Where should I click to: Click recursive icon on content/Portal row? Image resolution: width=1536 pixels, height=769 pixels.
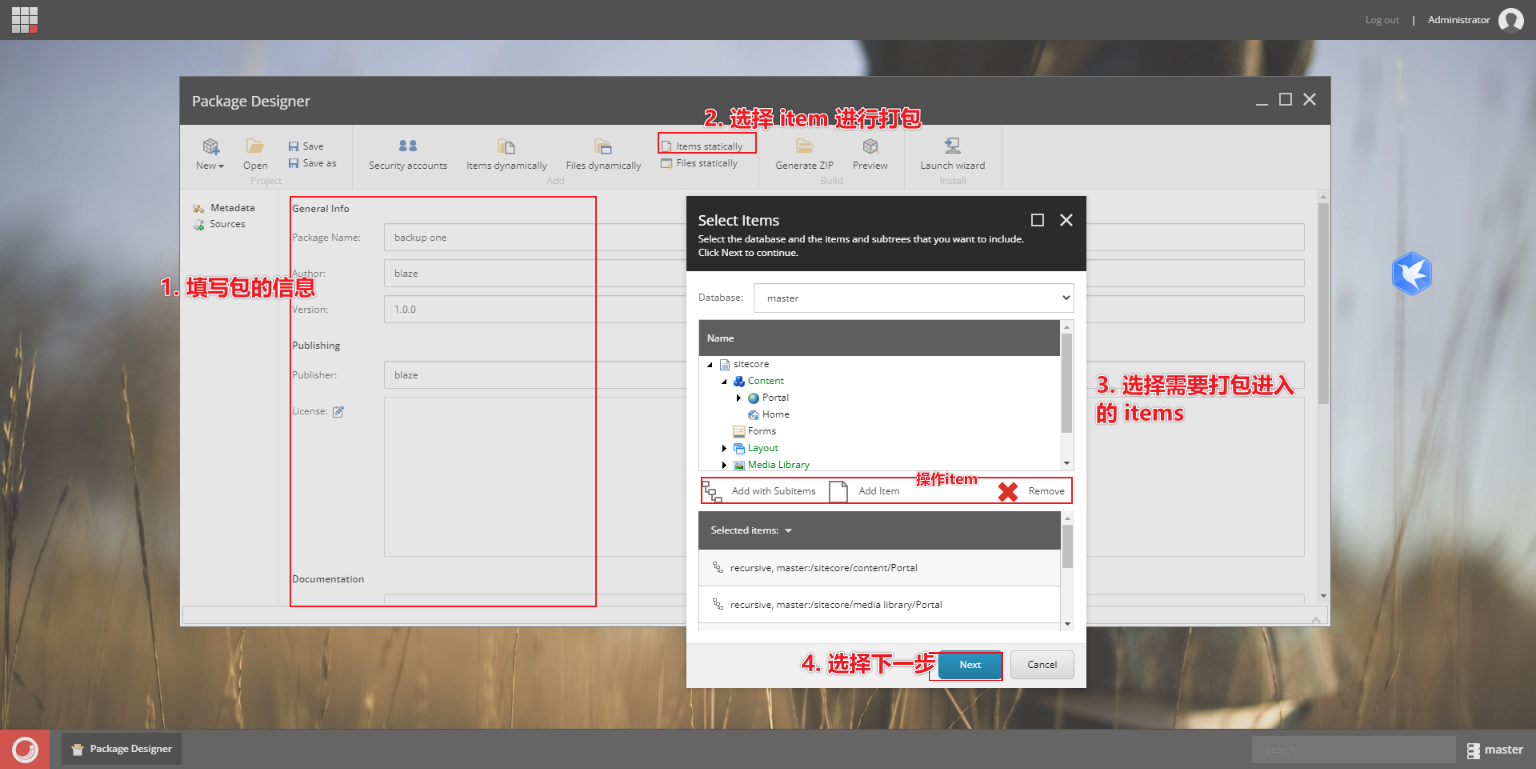pos(717,567)
